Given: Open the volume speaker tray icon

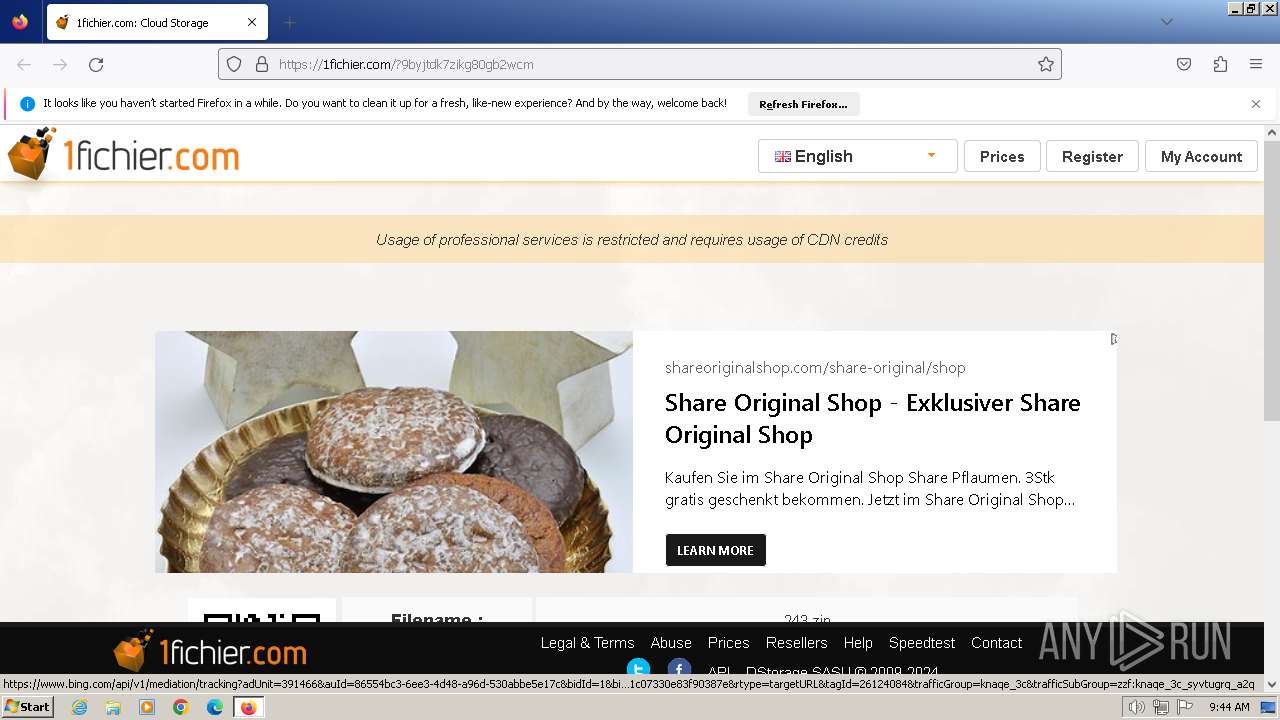Looking at the screenshot, I should [1136, 707].
